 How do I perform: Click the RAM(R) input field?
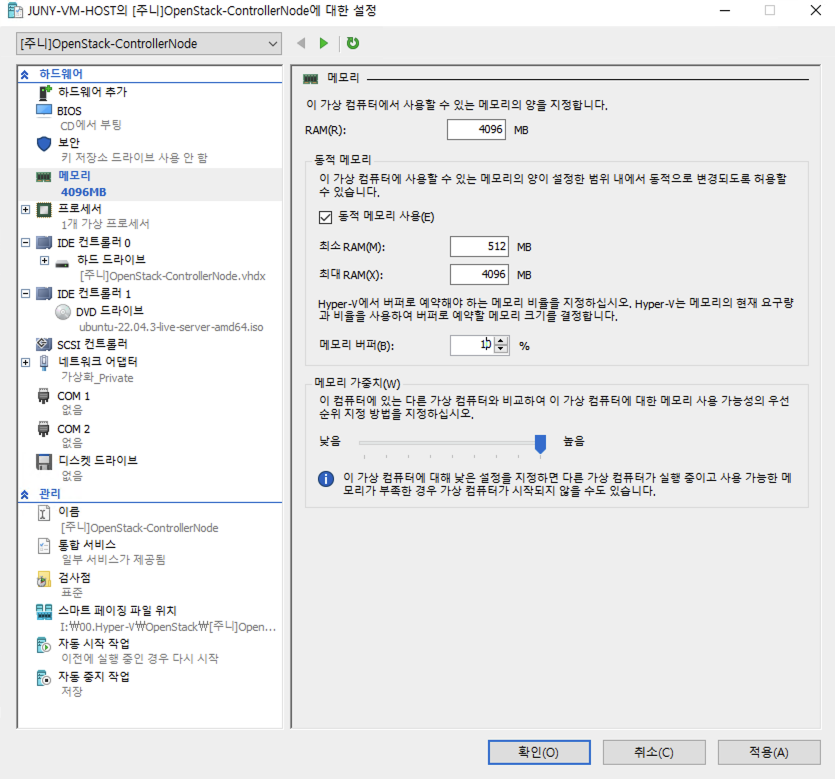[x=476, y=130]
